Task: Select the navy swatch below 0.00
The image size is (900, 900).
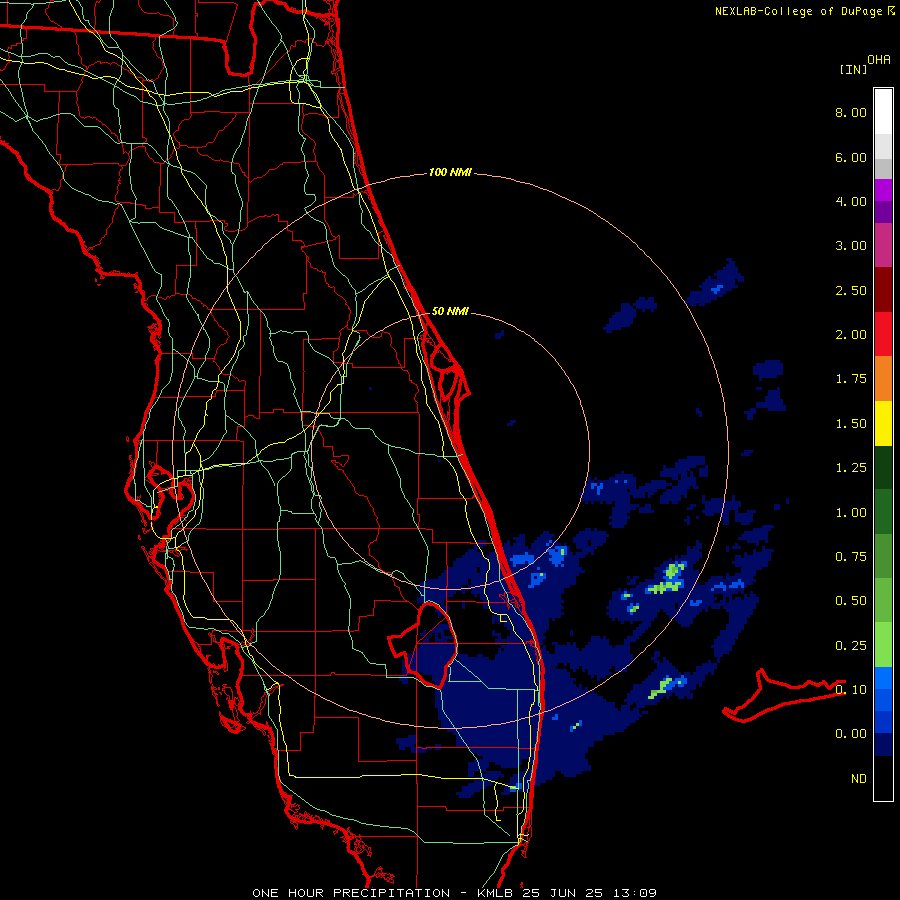Action: tap(883, 745)
